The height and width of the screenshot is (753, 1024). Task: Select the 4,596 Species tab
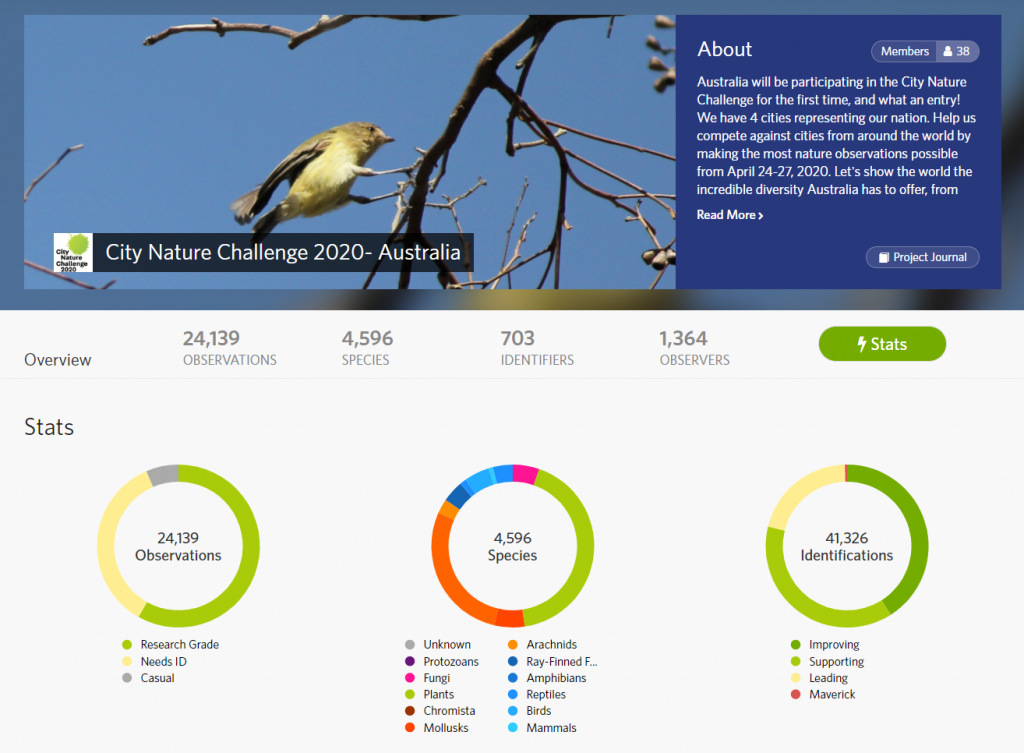point(367,348)
